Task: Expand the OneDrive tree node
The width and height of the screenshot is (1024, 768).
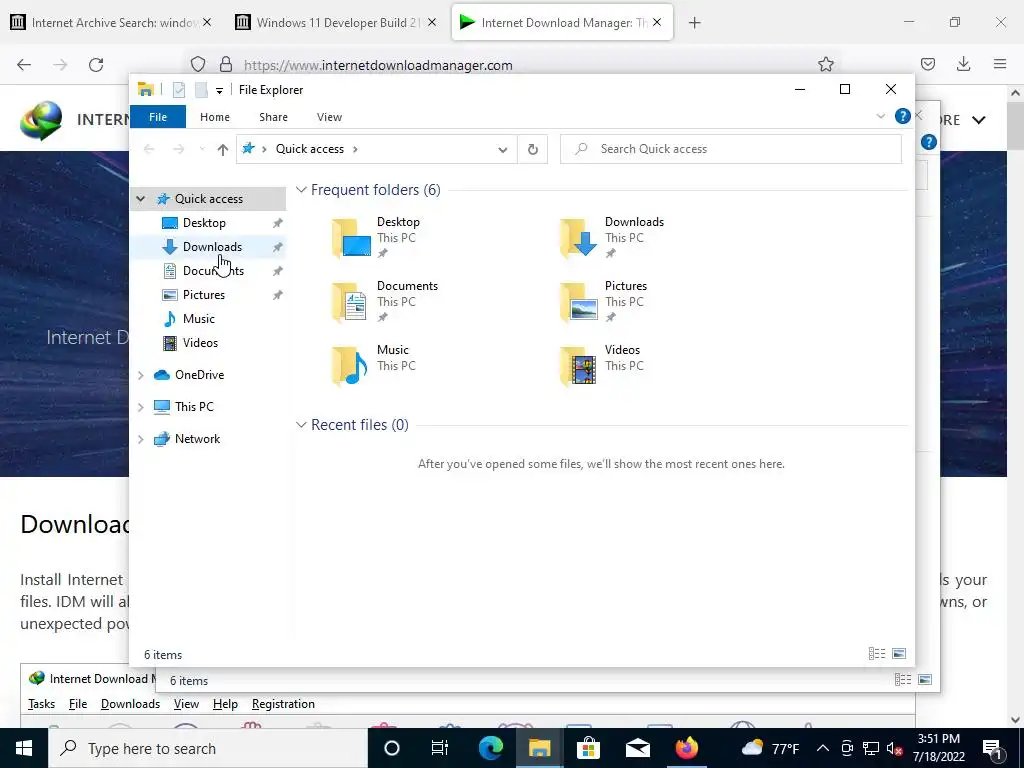Action: tap(140, 375)
